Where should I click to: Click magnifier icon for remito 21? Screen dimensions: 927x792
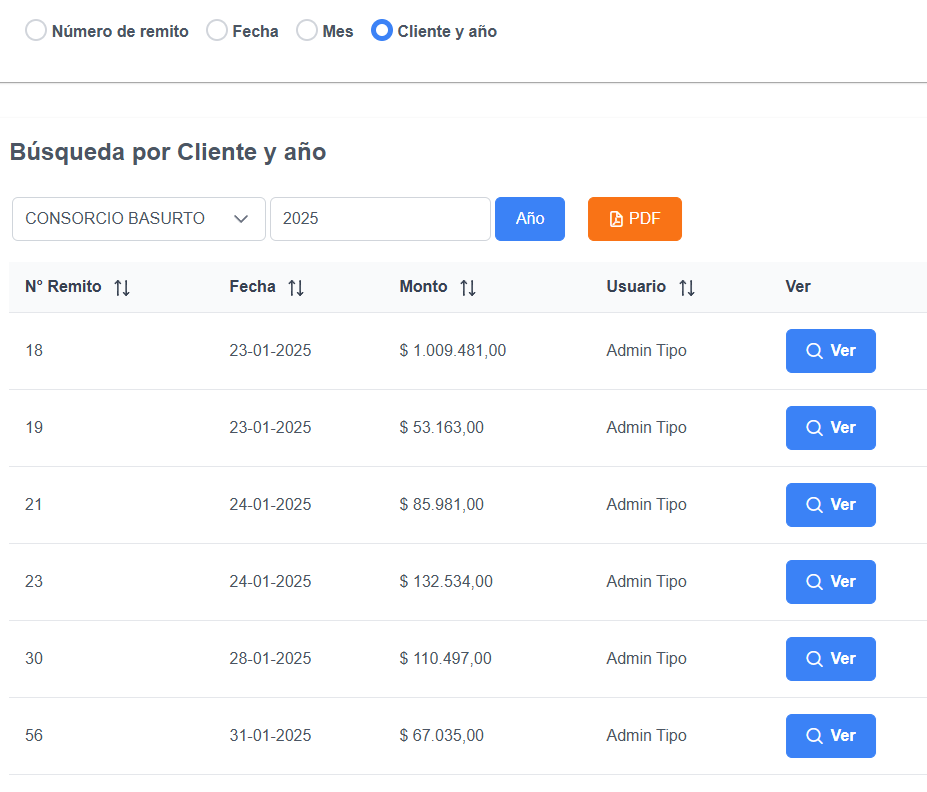(x=815, y=505)
